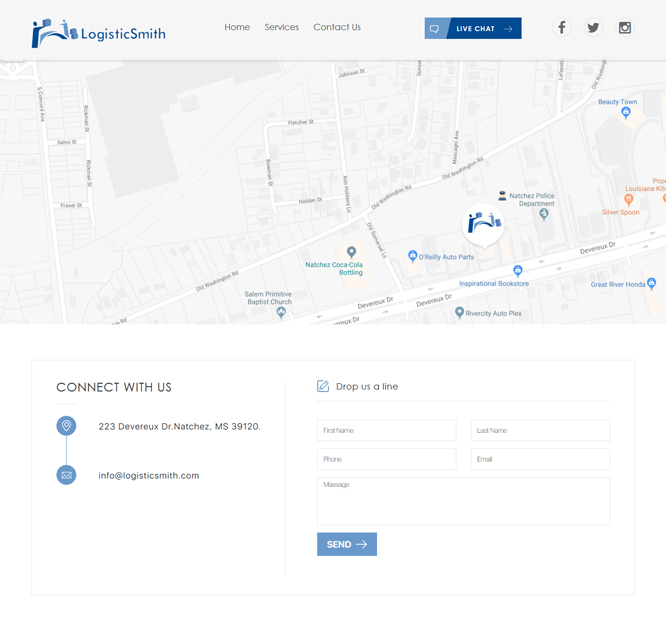Navigate to Contact Us page
666x630 pixels.
(x=337, y=27)
